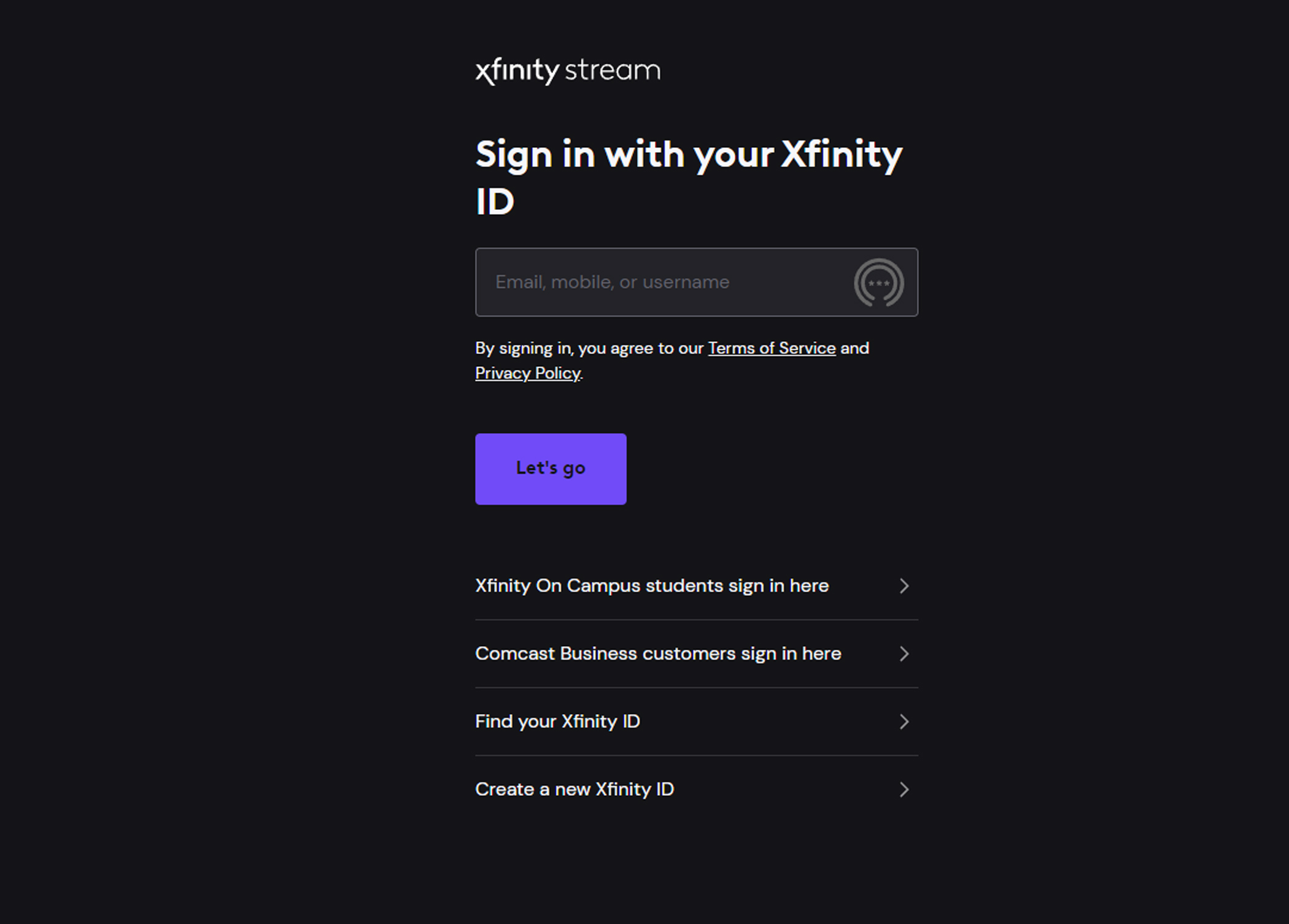Image resolution: width=1289 pixels, height=924 pixels.
Task: Click the arrow next to Comcast Business
Action: click(x=904, y=654)
